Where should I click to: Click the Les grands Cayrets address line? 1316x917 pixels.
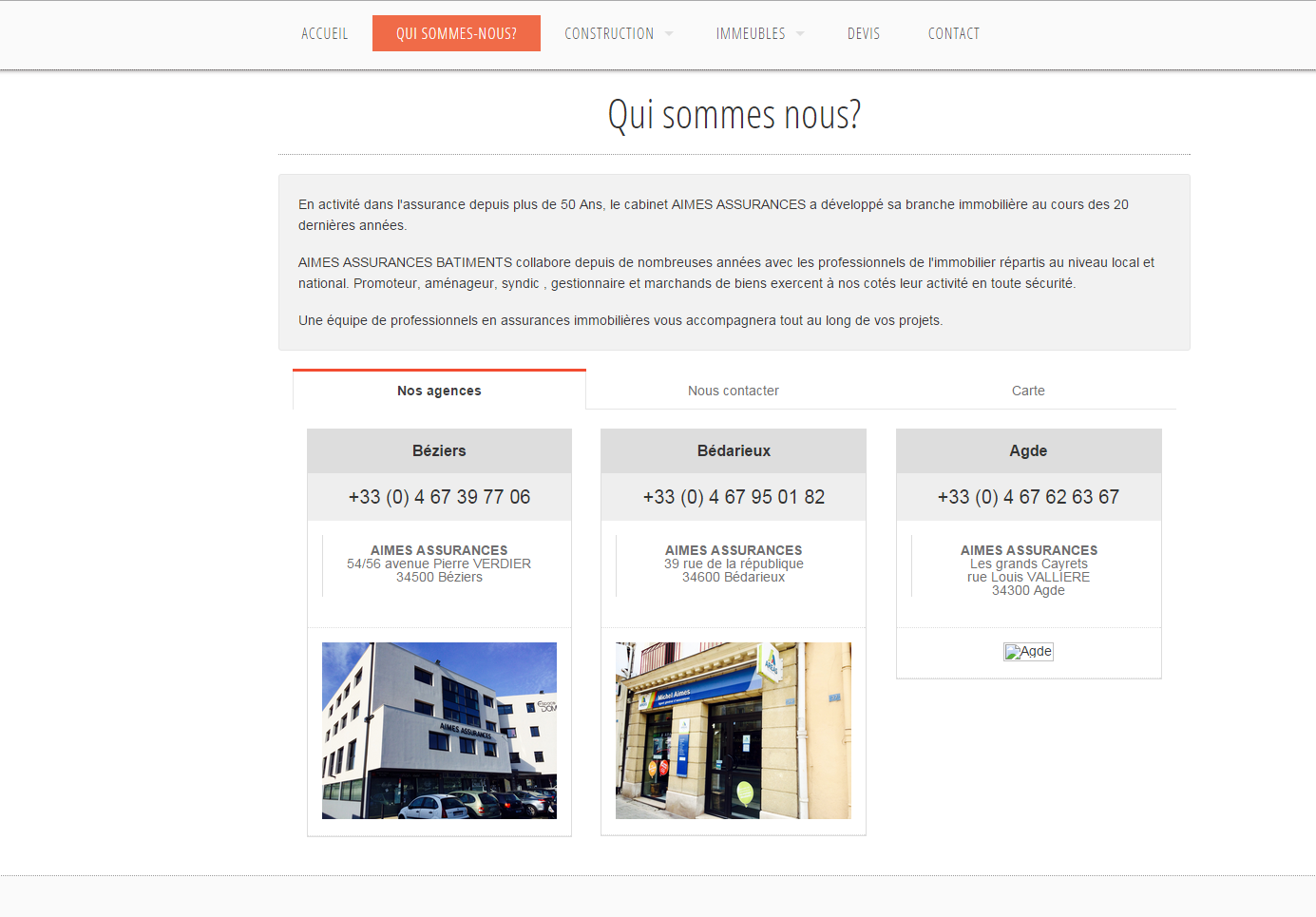pos(1028,564)
